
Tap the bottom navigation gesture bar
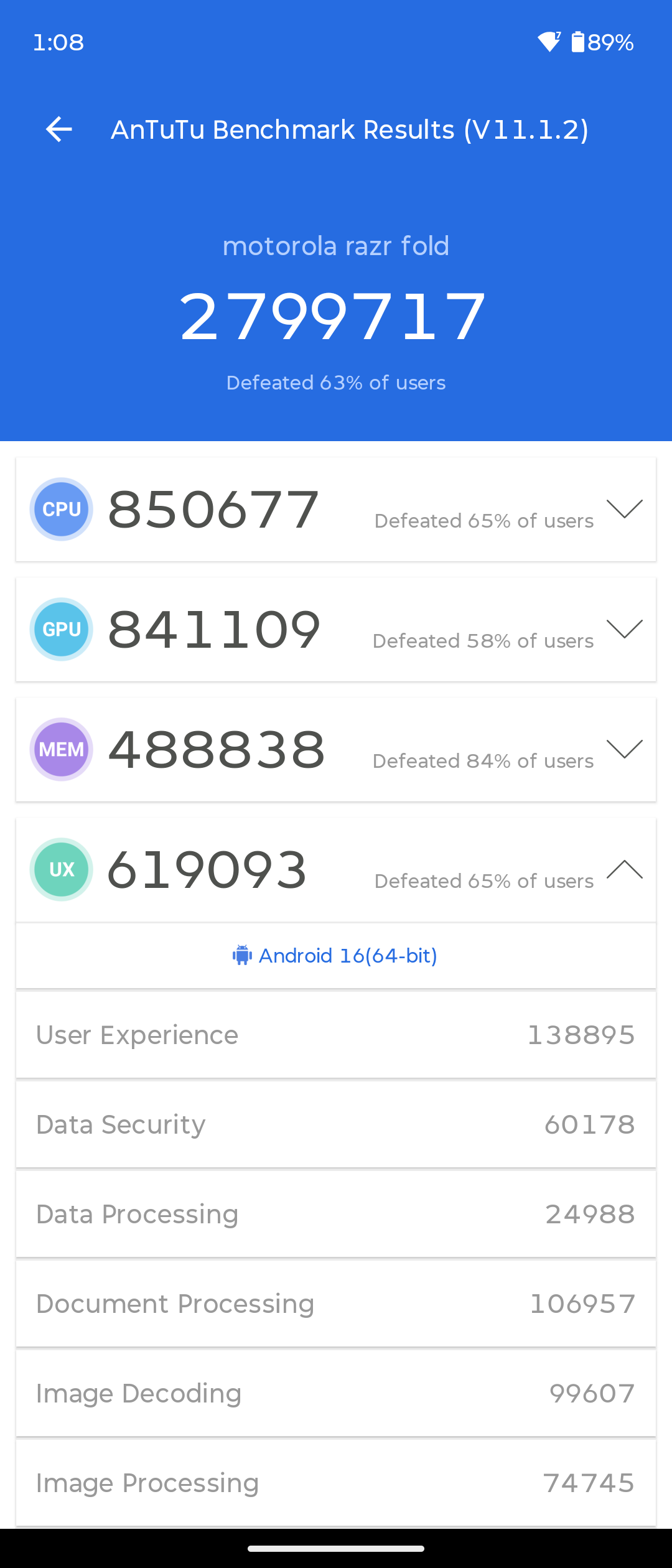336,1548
